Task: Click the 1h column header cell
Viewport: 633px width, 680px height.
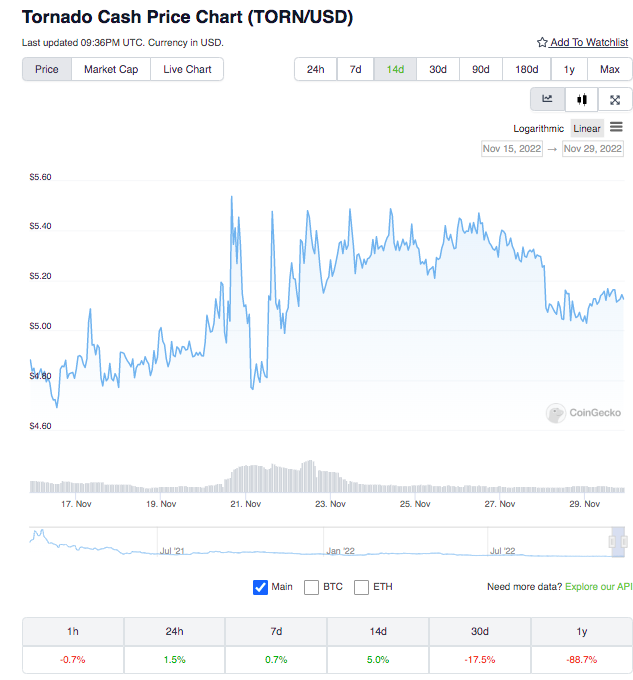Action: (x=73, y=631)
